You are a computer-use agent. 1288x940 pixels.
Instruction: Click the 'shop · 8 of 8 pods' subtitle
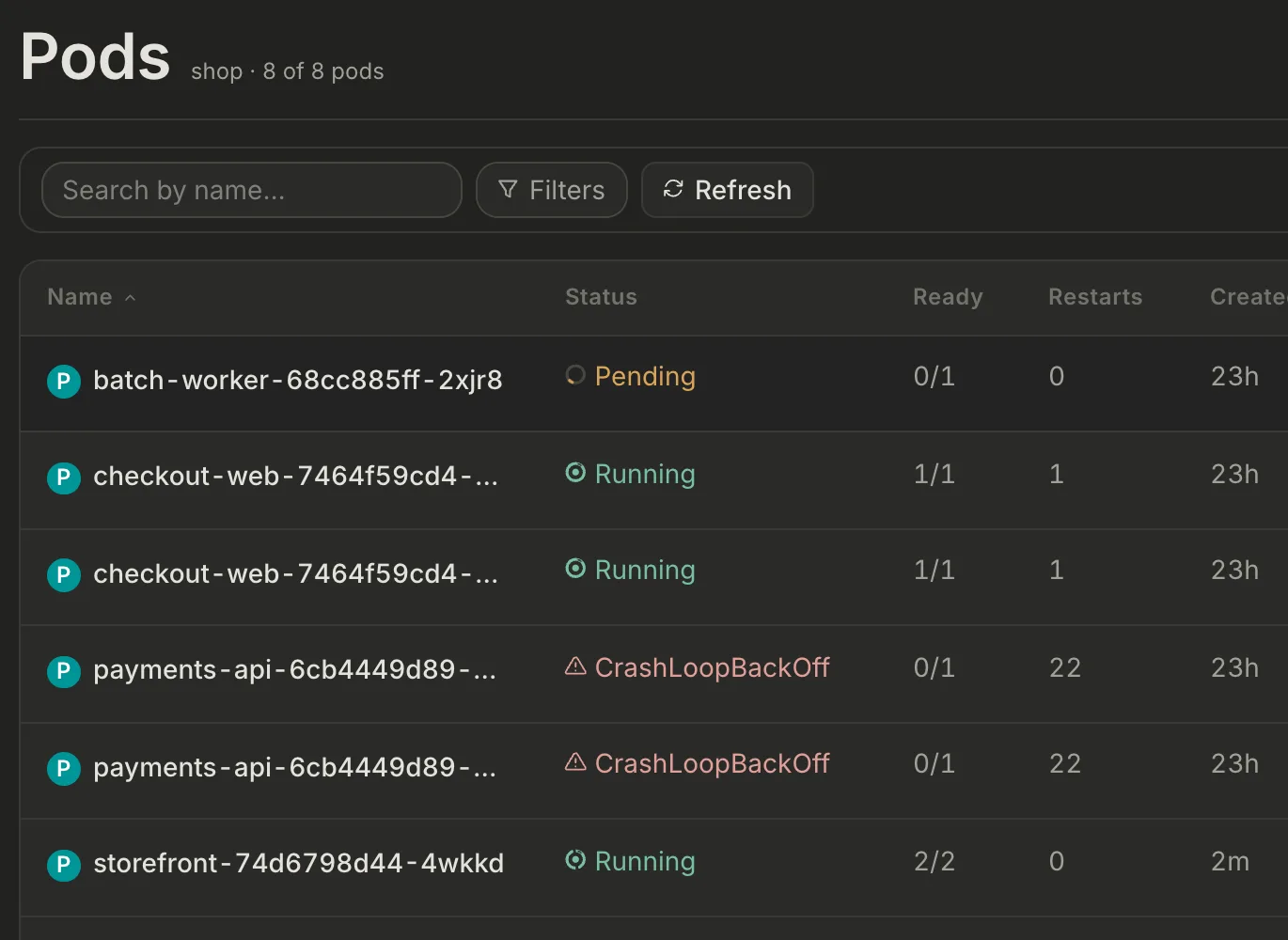tap(288, 71)
